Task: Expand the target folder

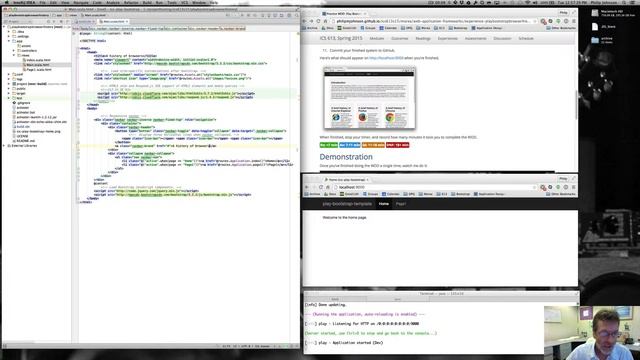Action: click(x=9, y=93)
